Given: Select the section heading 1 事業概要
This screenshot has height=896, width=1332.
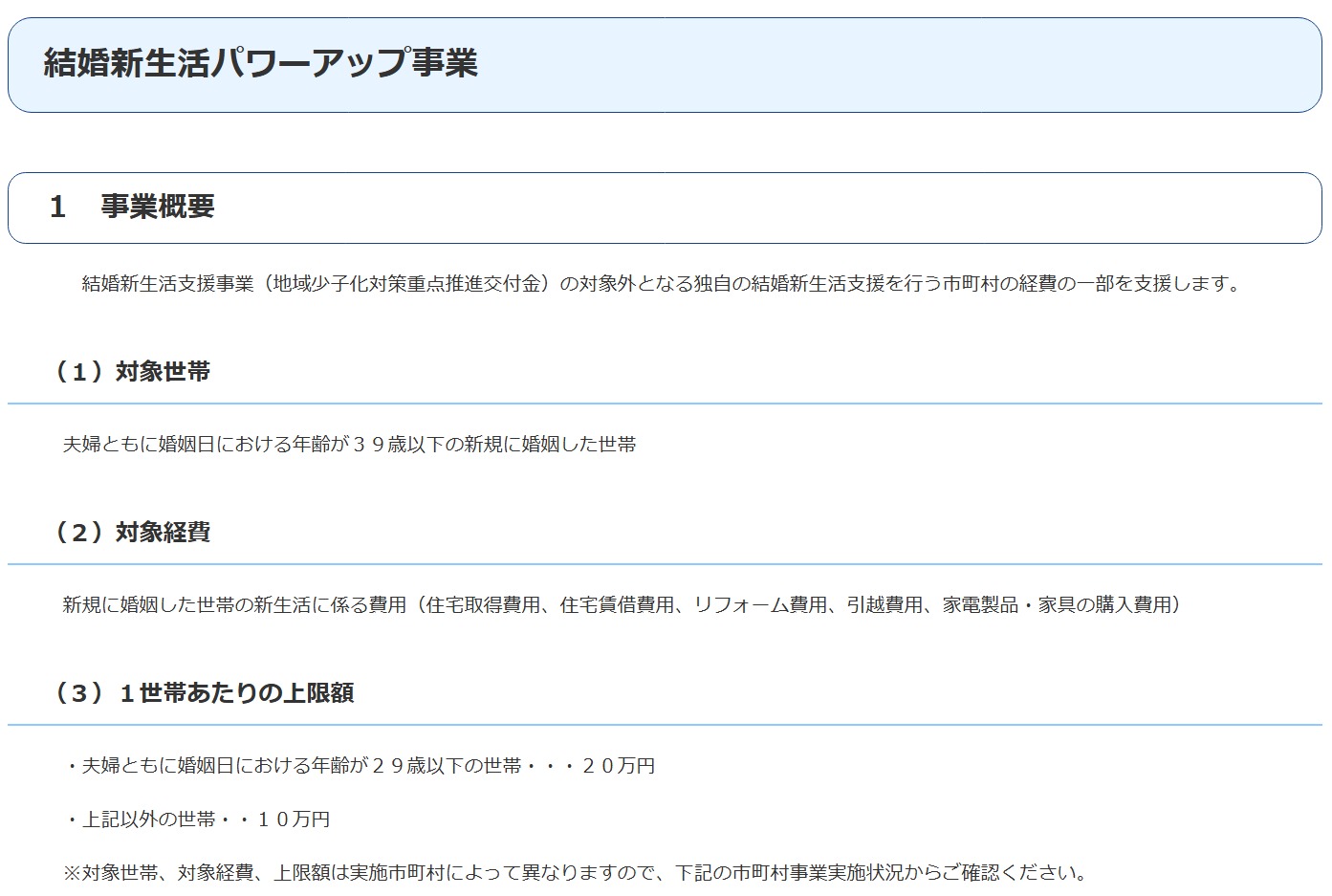Looking at the screenshot, I should click(x=132, y=207).
